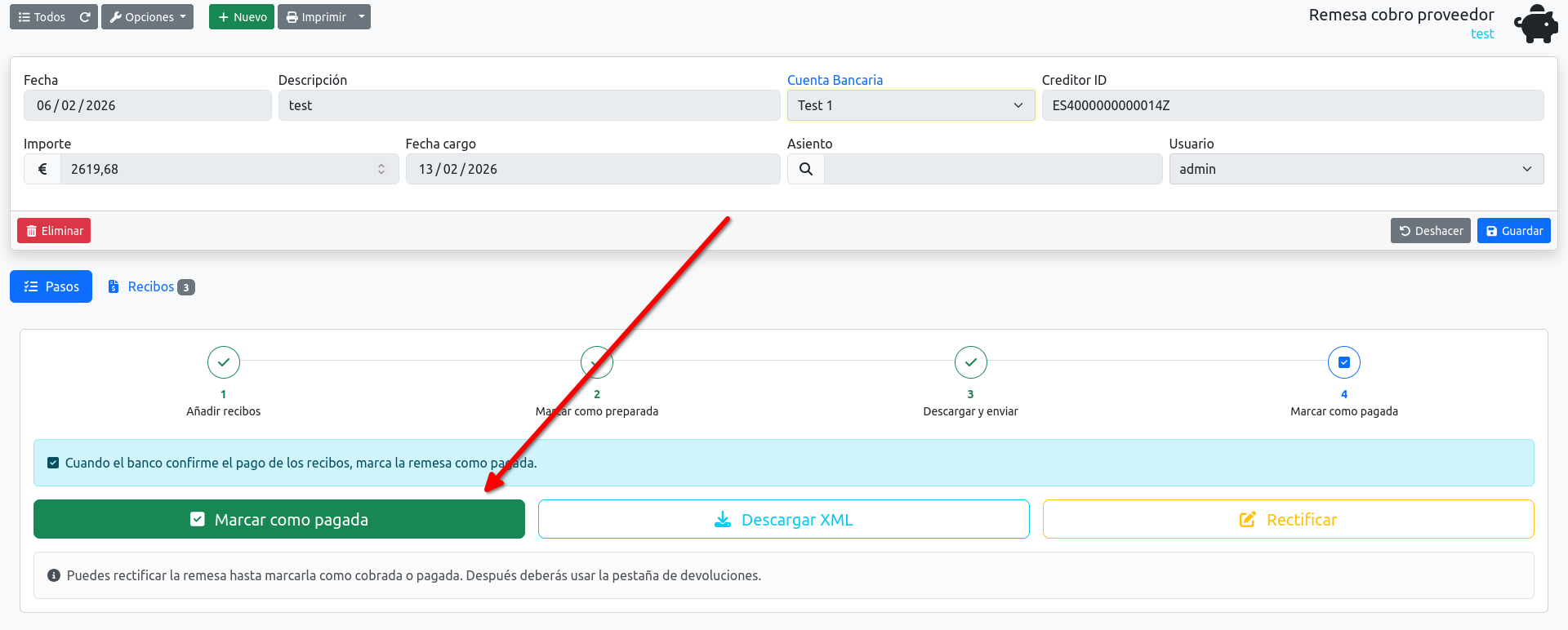
Task: Click the Descargar XML button
Action: (x=784, y=519)
